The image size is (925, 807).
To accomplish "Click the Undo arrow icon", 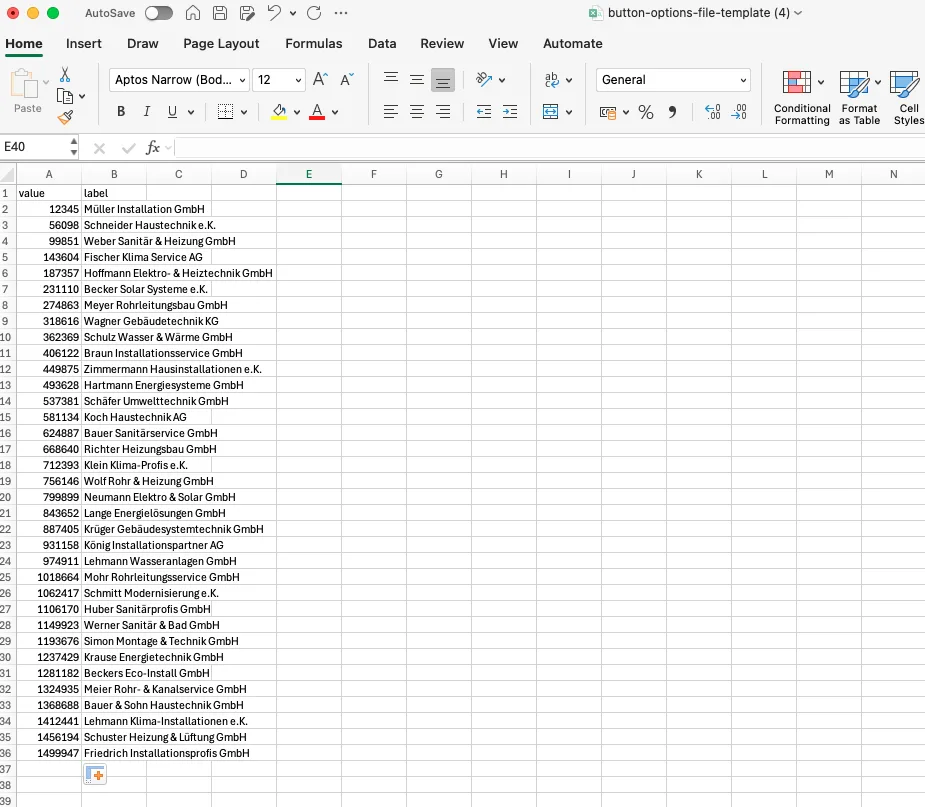I will 274,13.
